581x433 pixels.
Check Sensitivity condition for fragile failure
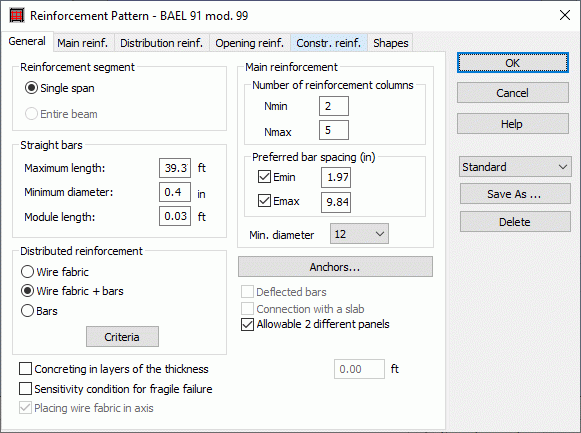tap(25, 389)
